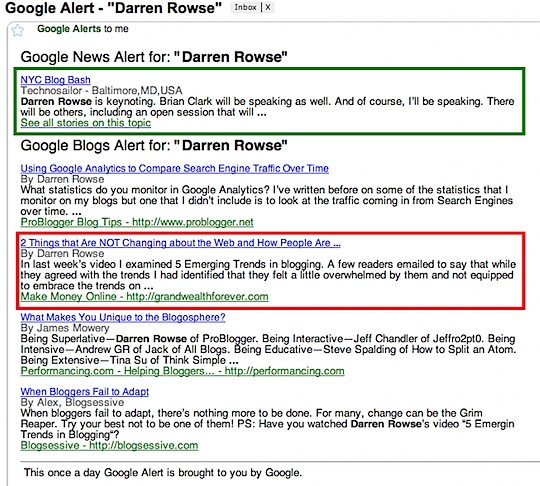
Task: Open When Bloggers Fail to Adapt post
Action: click(84, 392)
